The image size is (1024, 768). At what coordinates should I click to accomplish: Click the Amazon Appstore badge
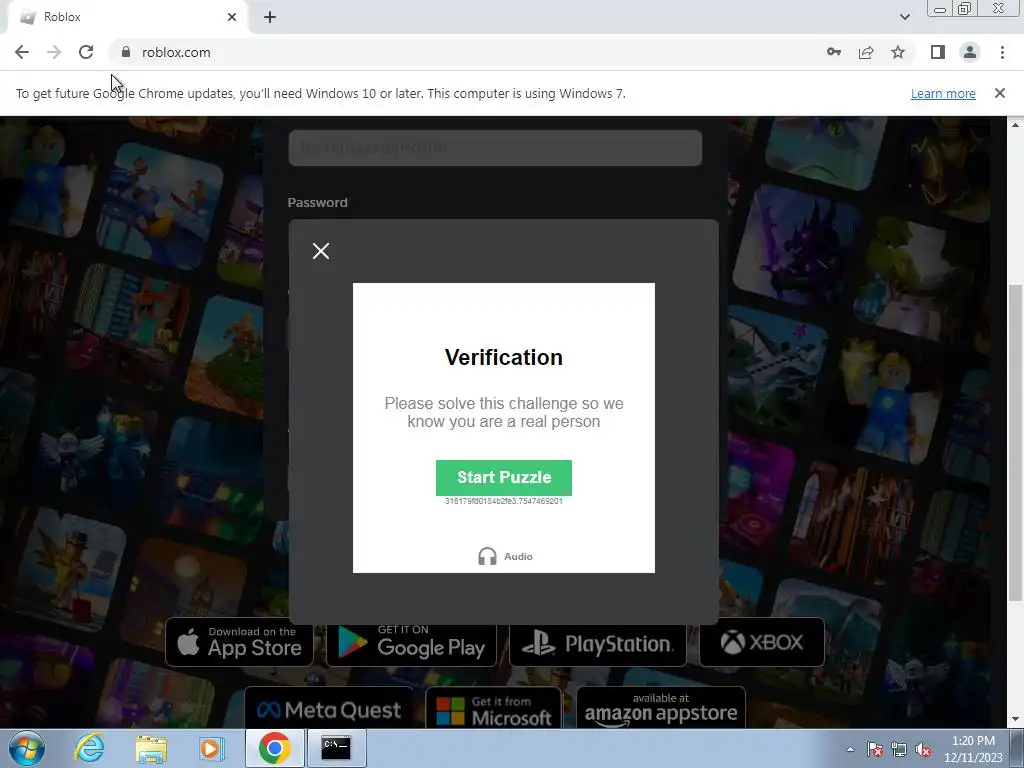click(x=661, y=709)
